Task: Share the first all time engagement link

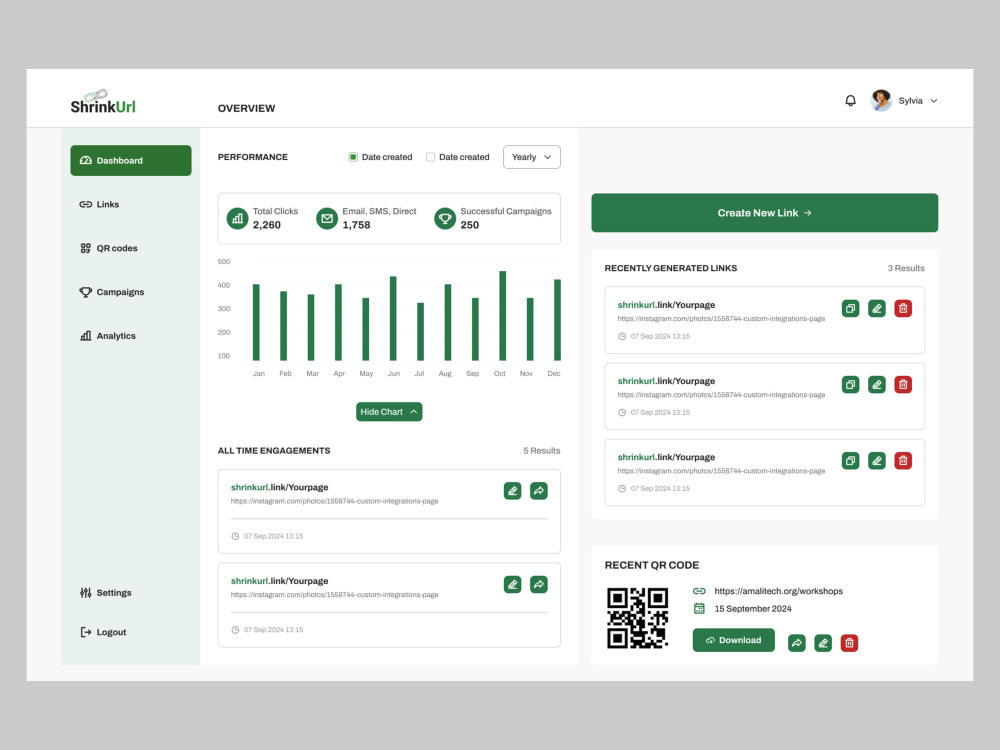Action: tap(539, 491)
